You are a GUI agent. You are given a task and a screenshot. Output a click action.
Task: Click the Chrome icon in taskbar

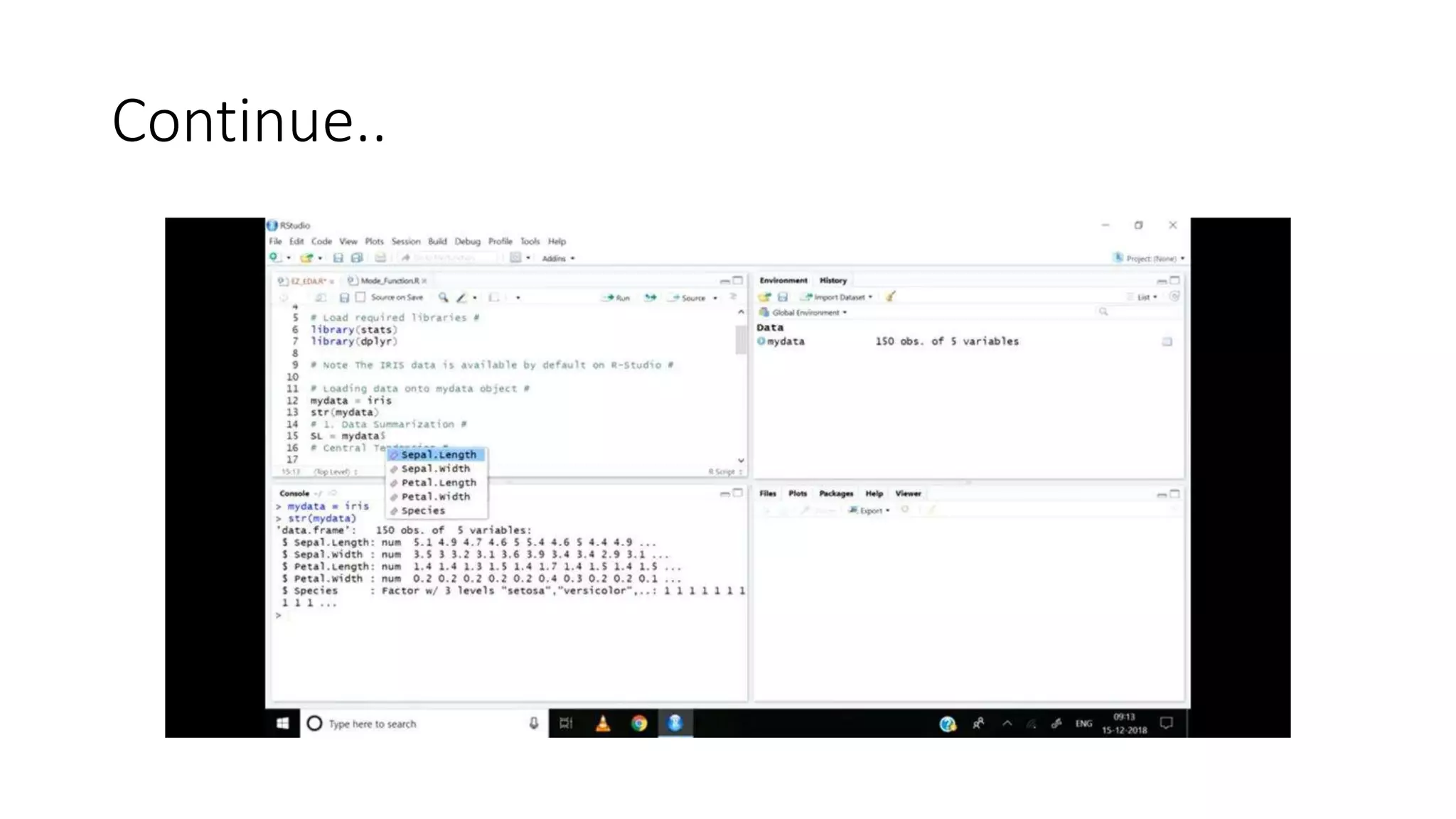click(x=639, y=724)
